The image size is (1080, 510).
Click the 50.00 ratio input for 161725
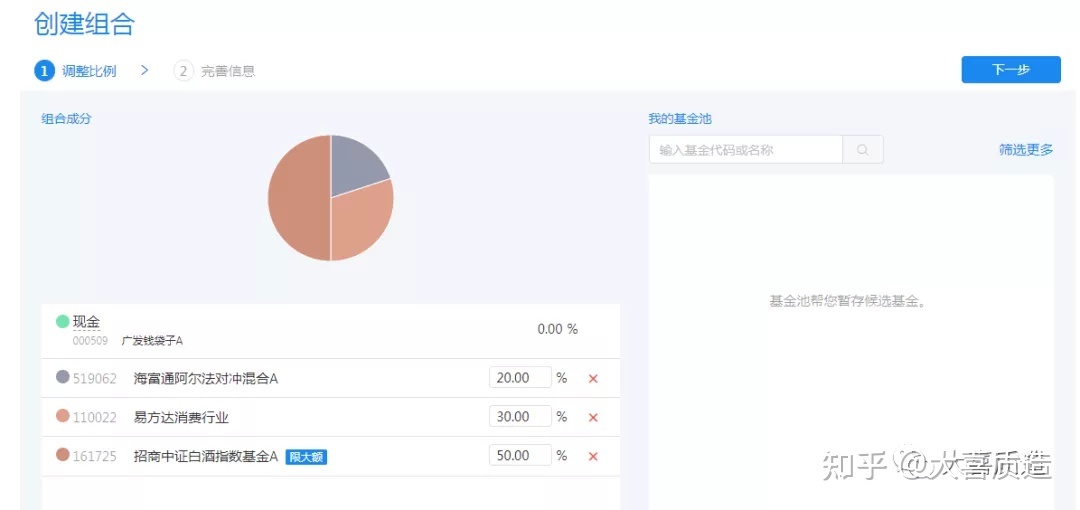tap(520, 455)
